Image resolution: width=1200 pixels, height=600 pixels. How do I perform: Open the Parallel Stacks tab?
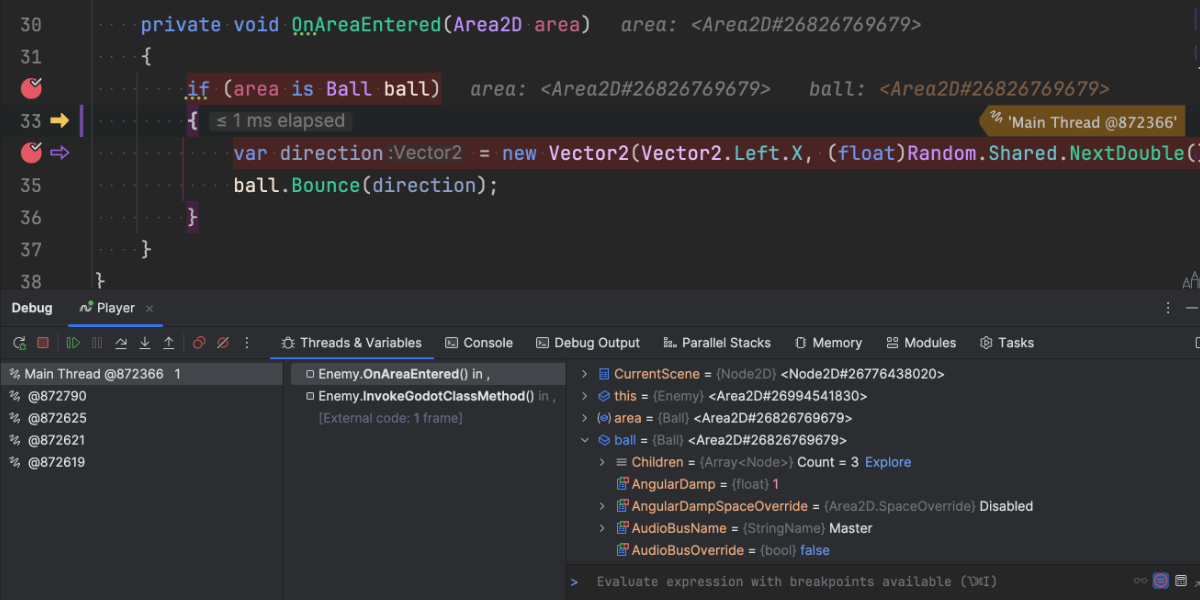716,343
